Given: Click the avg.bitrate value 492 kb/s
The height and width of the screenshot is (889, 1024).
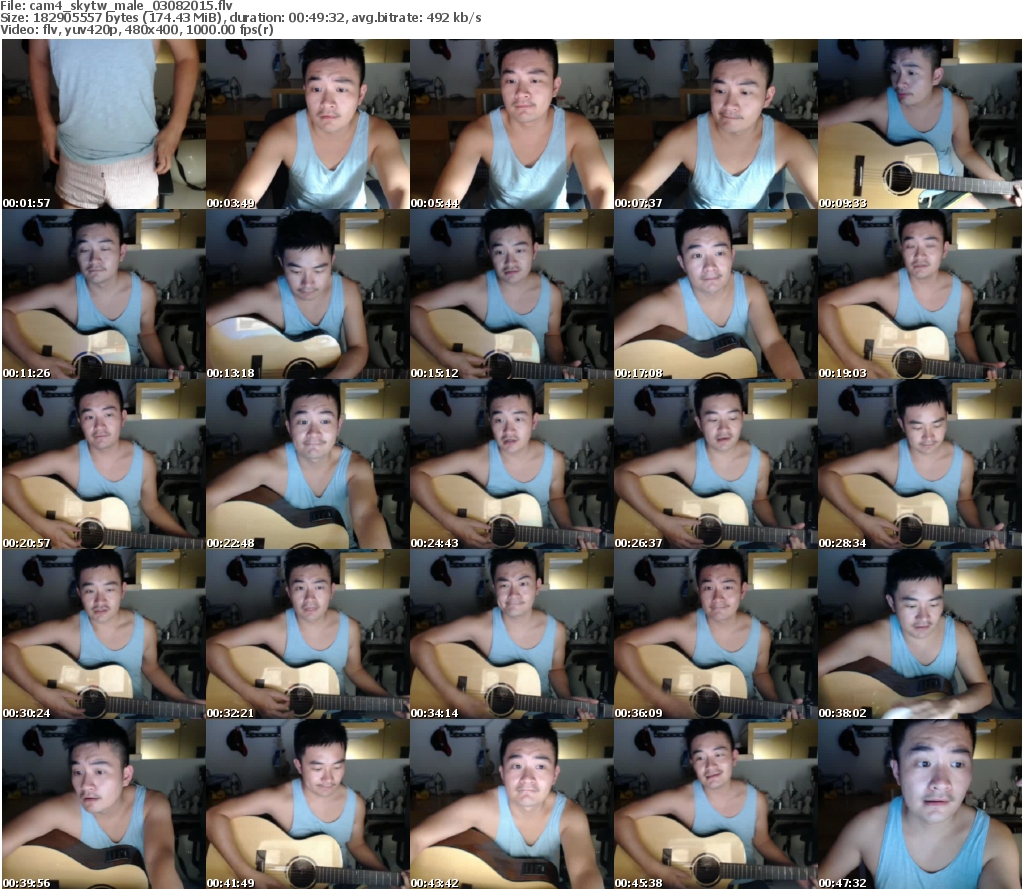Looking at the screenshot, I should [454, 18].
